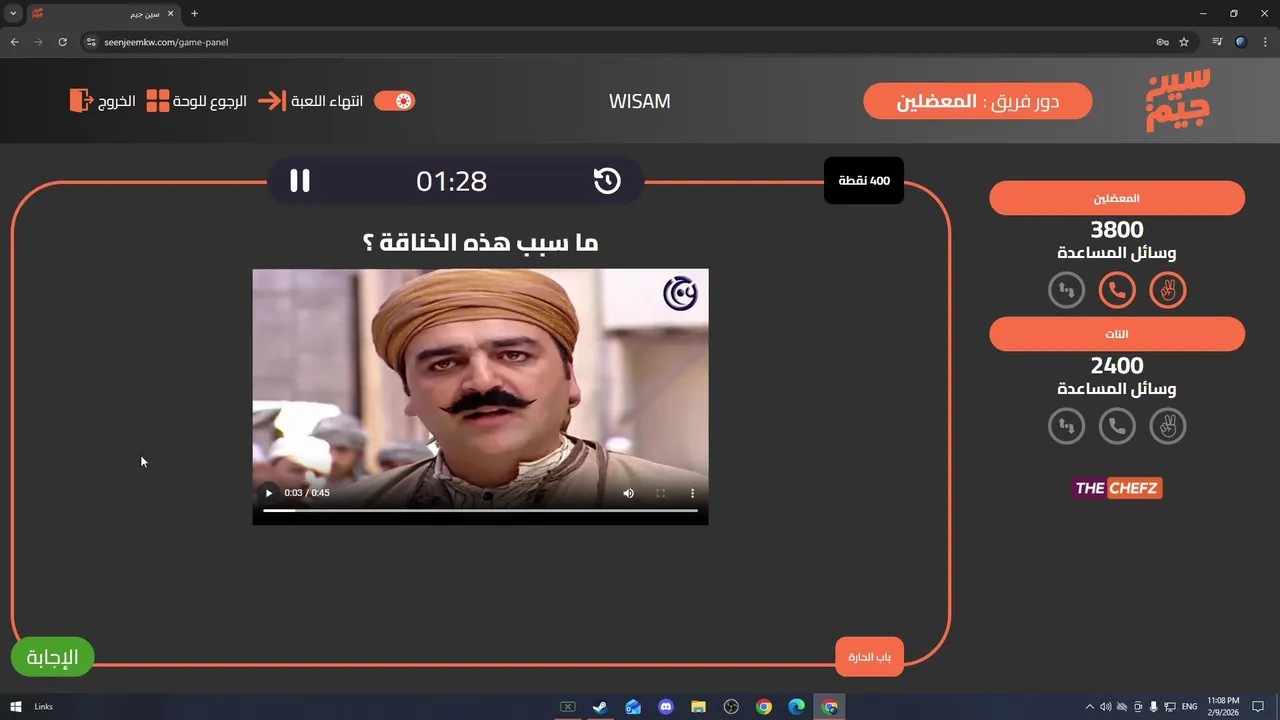
Task: Select the سين جيم browser tab
Action: pyautogui.click(x=104, y=14)
